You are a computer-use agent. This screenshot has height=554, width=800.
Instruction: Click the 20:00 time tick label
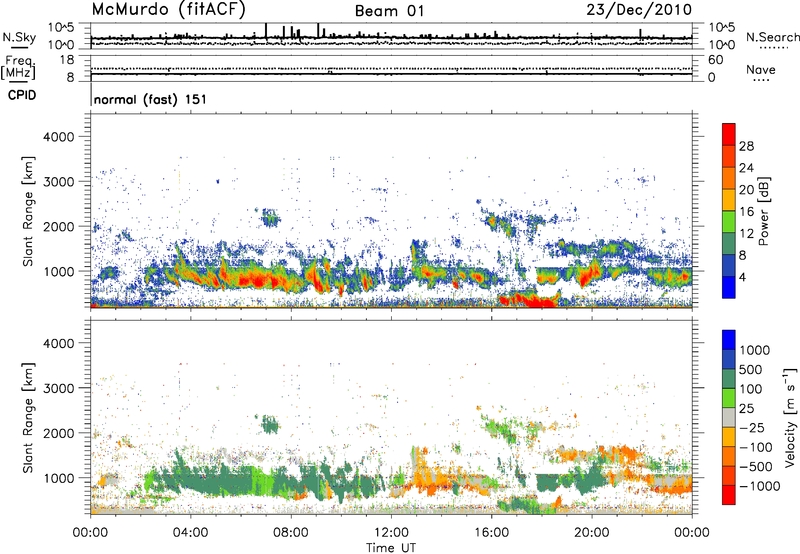tap(592, 533)
